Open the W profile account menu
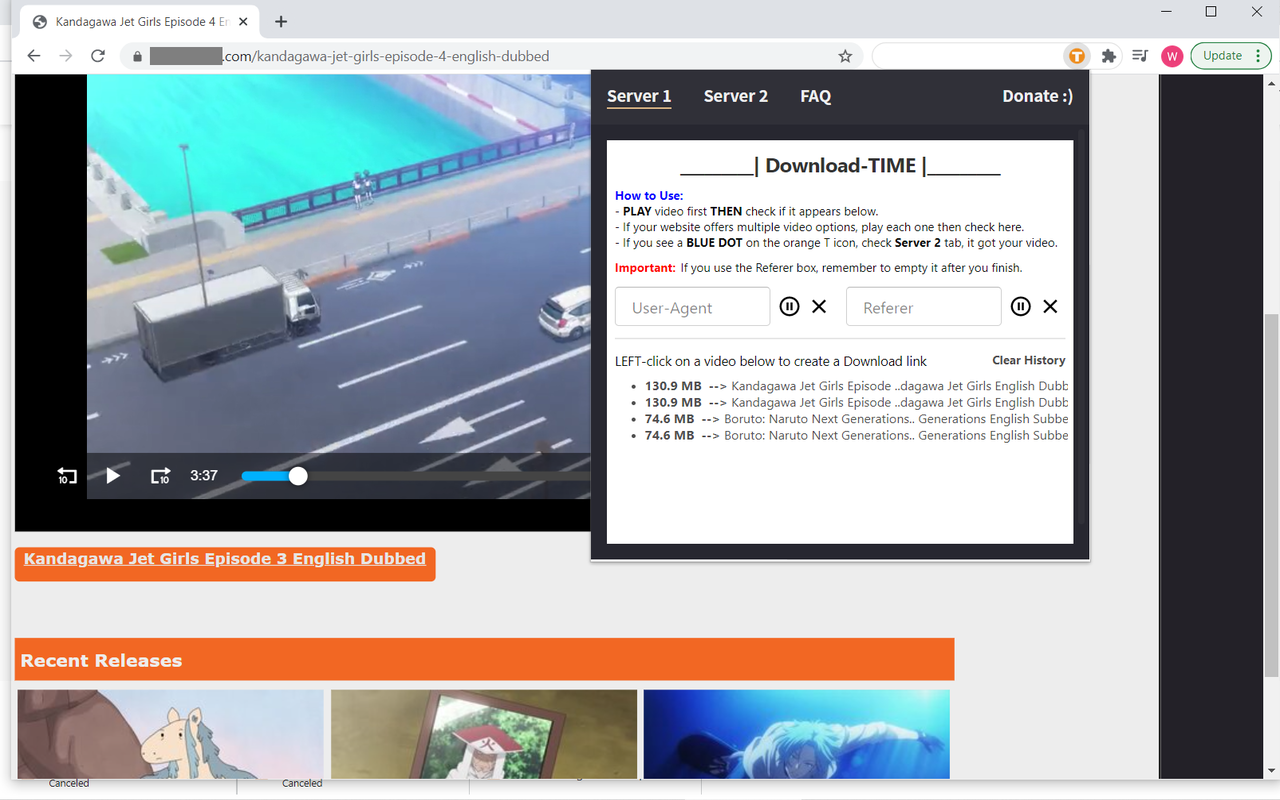This screenshot has height=800, width=1280. (1171, 56)
